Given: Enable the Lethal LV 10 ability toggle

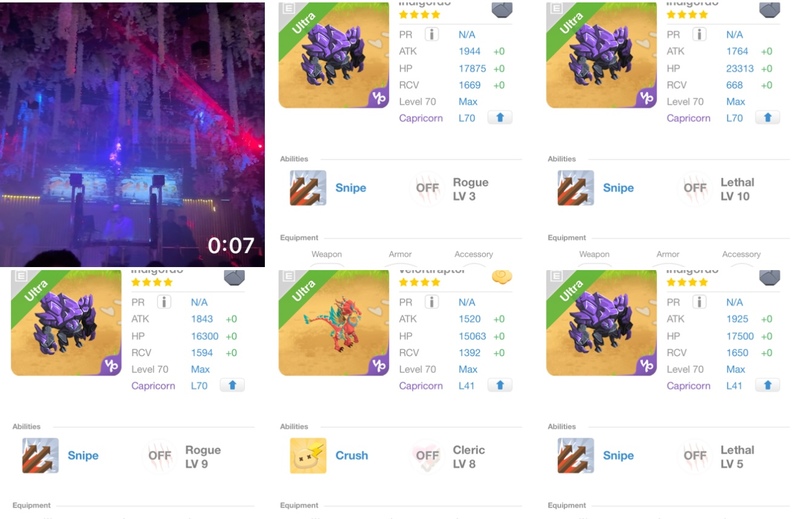Looking at the screenshot, I should (695, 188).
